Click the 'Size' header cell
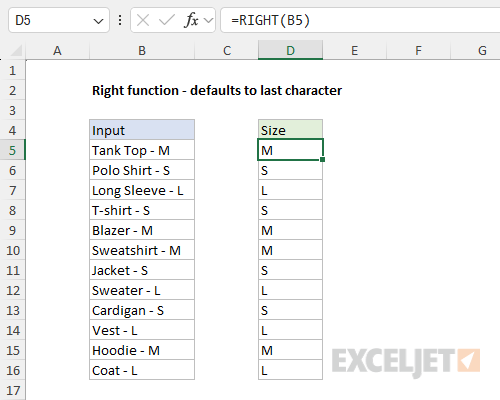 290,130
